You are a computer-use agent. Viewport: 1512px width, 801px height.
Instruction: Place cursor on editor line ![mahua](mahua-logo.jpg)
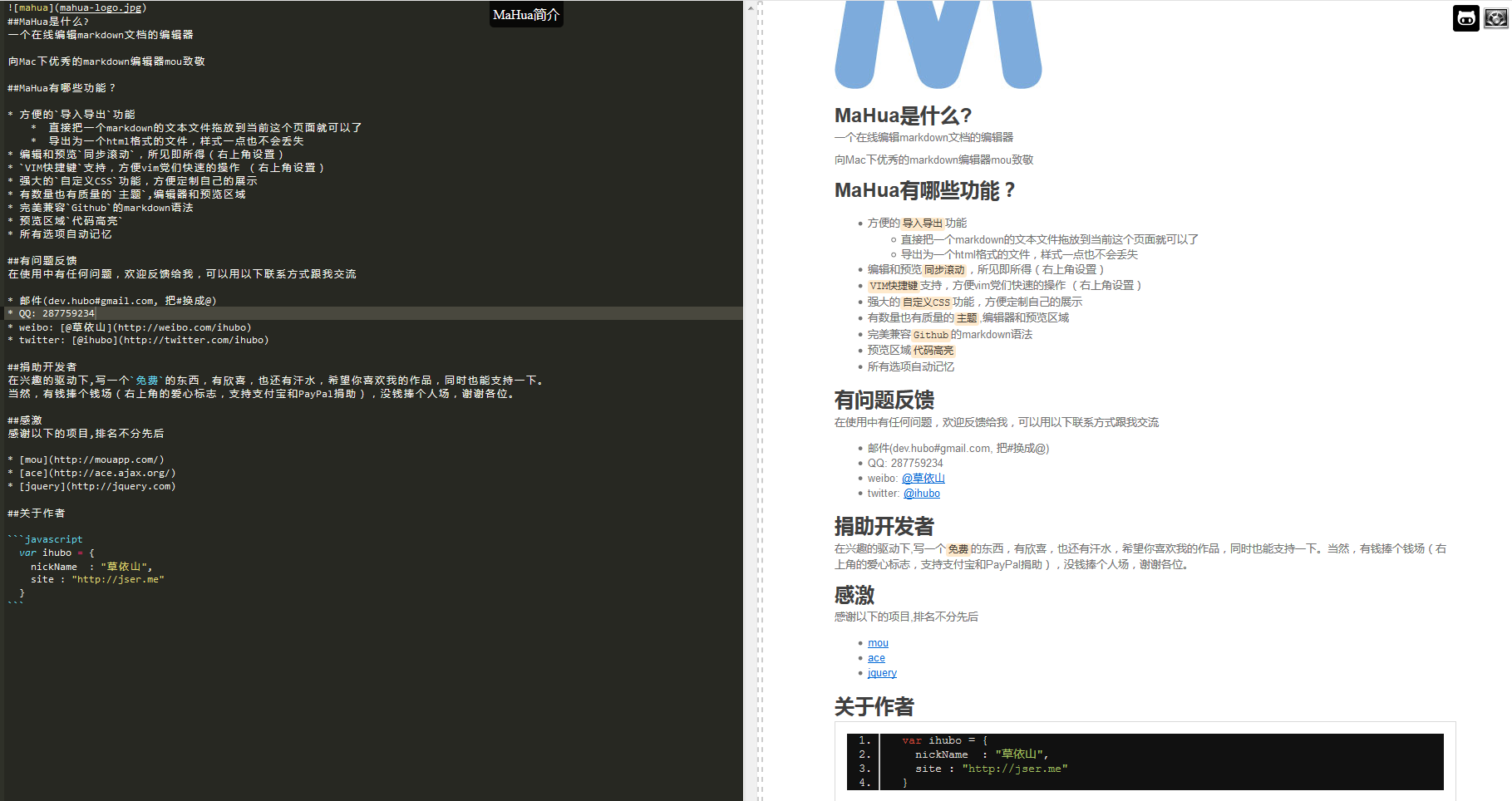[x=77, y=7]
